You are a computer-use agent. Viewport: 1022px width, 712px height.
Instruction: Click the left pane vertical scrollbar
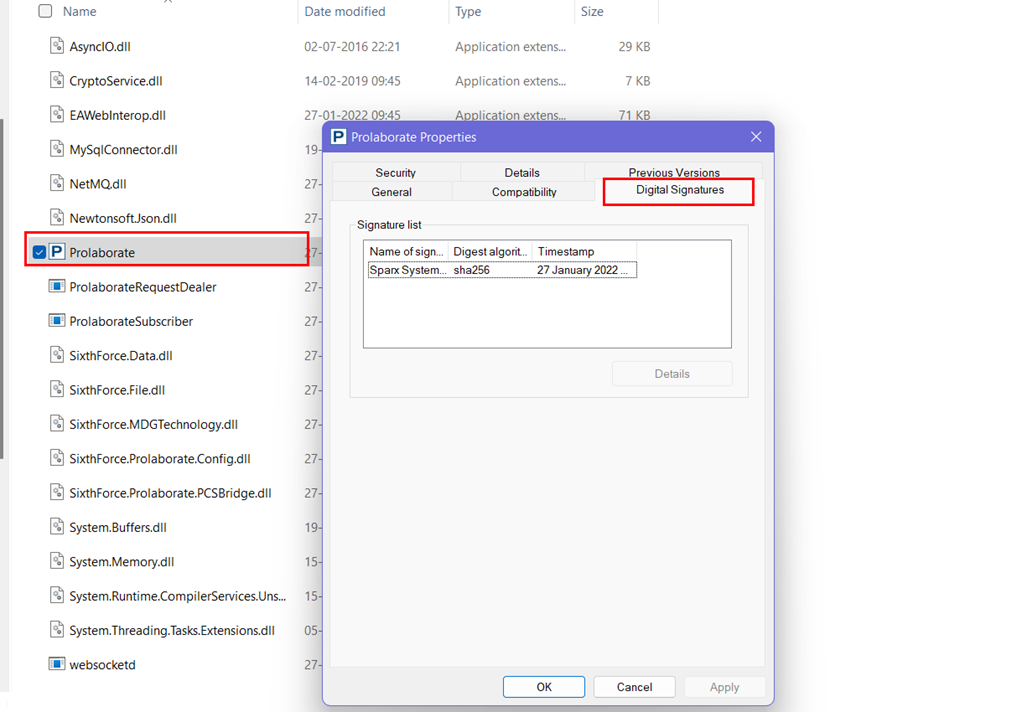2,288
